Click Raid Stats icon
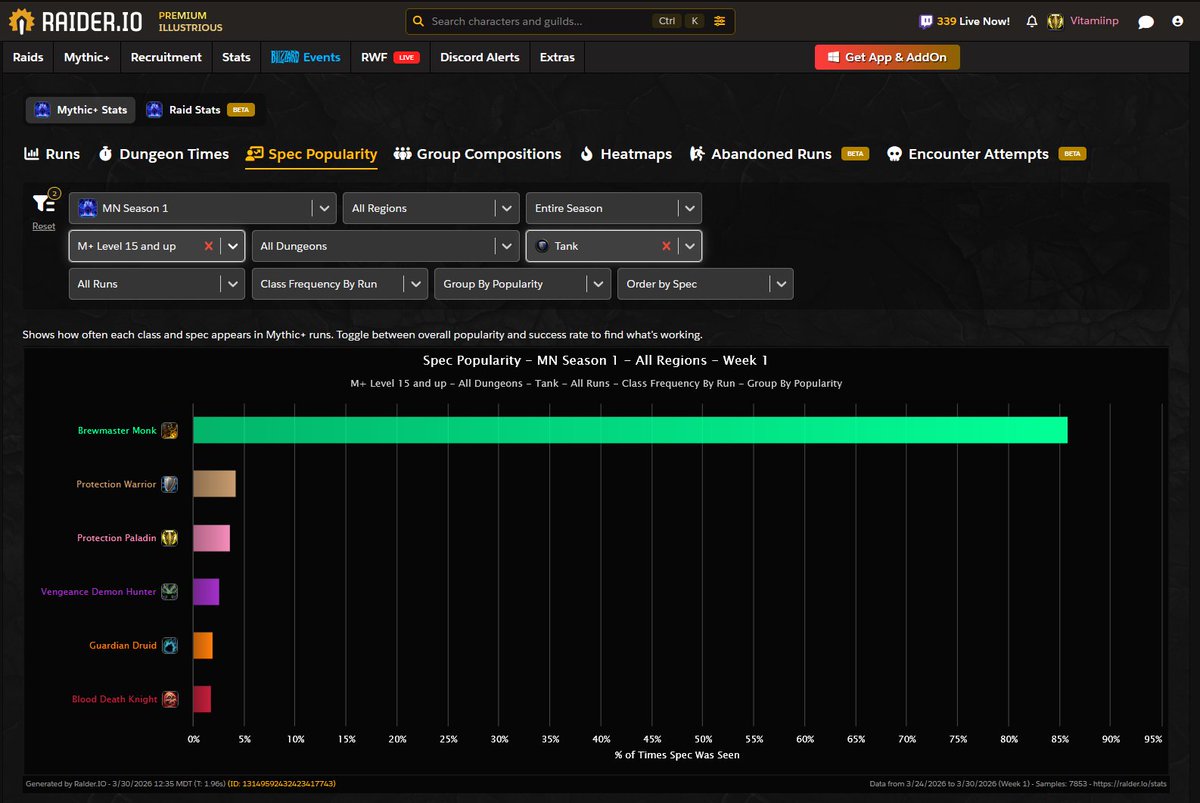Viewport: 1200px width, 803px height. point(154,110)
